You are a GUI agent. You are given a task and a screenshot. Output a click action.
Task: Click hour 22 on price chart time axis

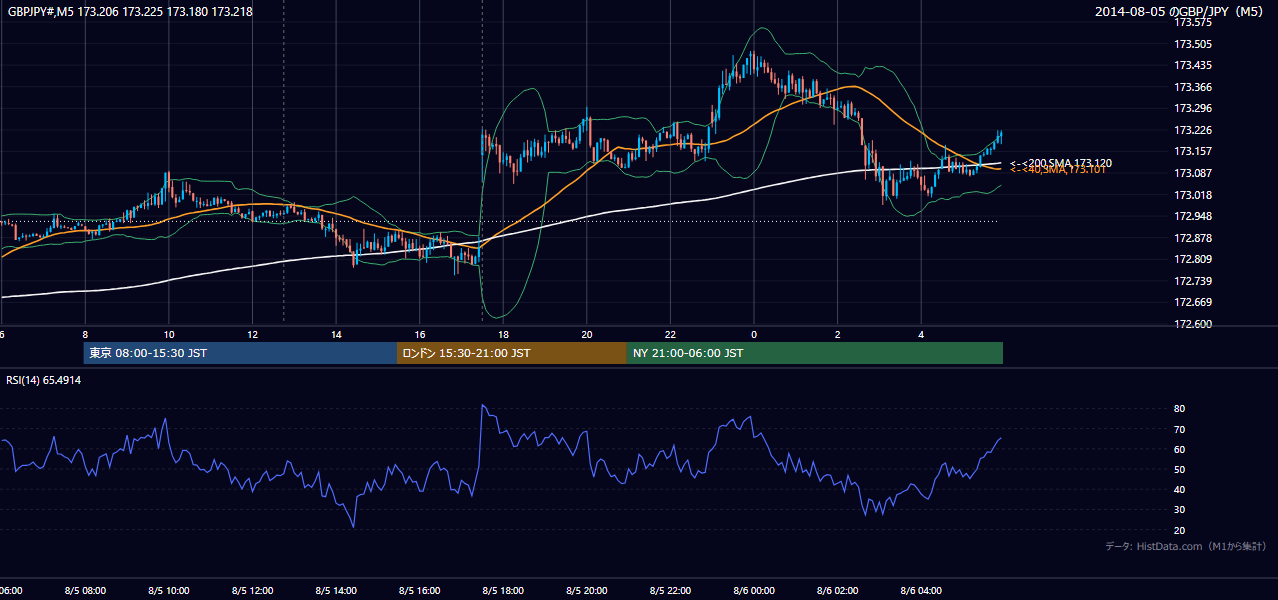(670, 334)
